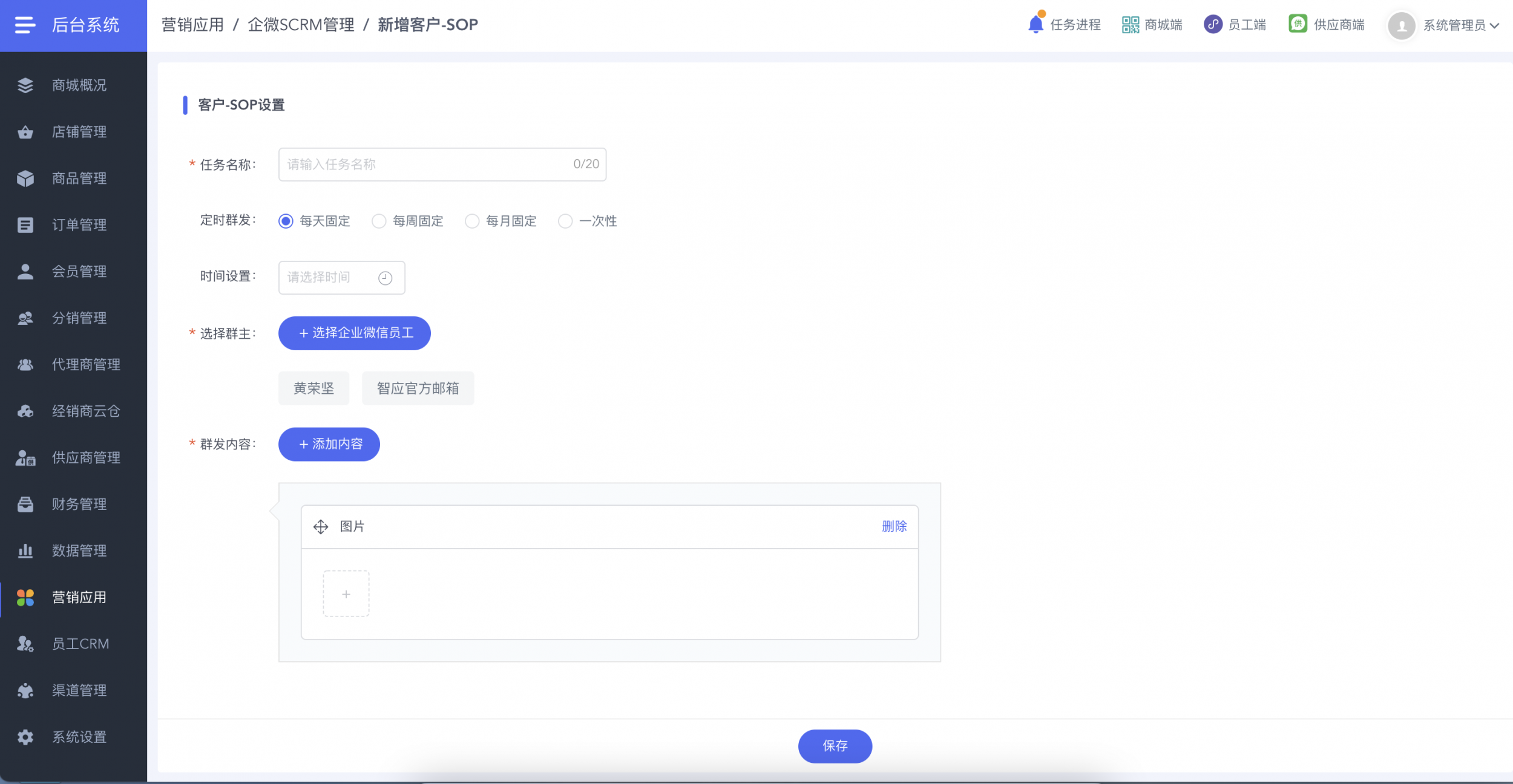Viewport: 1513px width, 784px height.
Task: Click the 系统设置 gear icon
Action: tap(25, 737)
